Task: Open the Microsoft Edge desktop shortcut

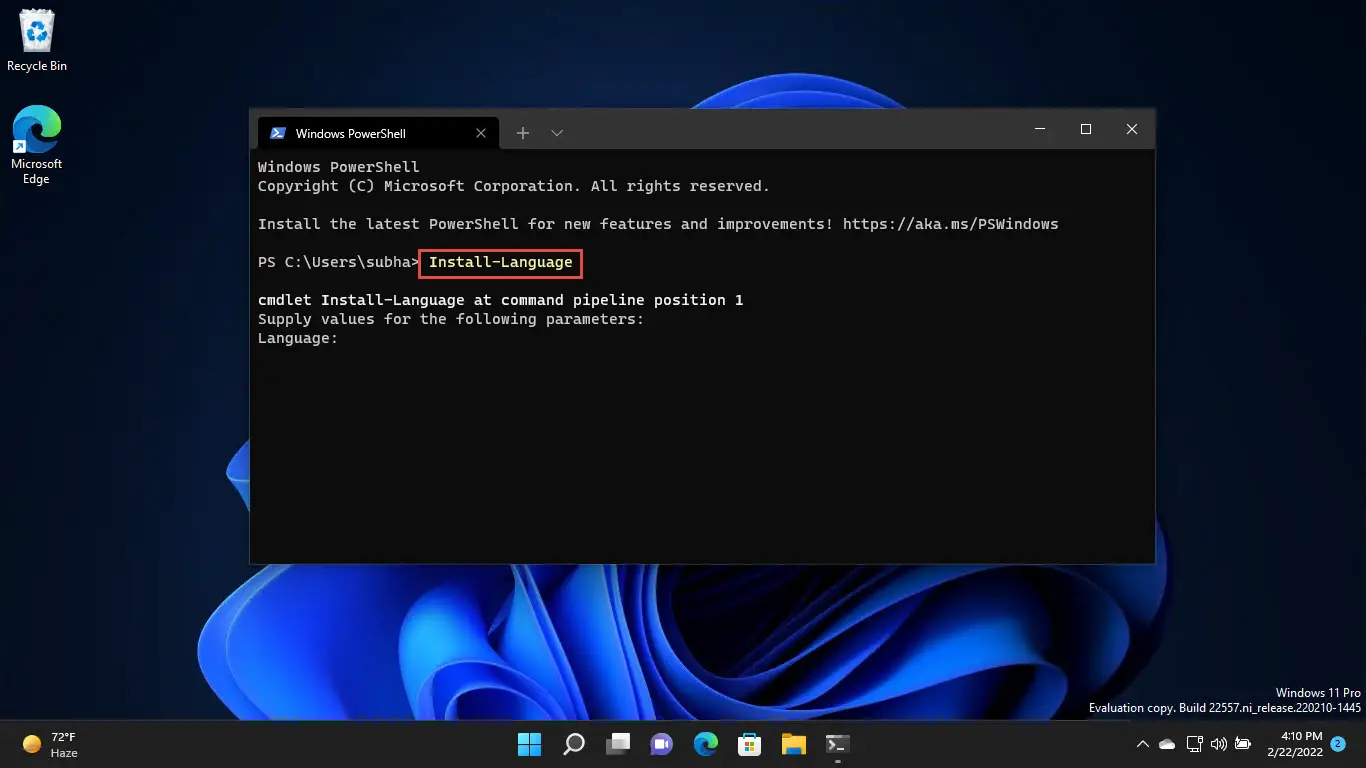Action: pyautogui.click(x=37, y=145)
